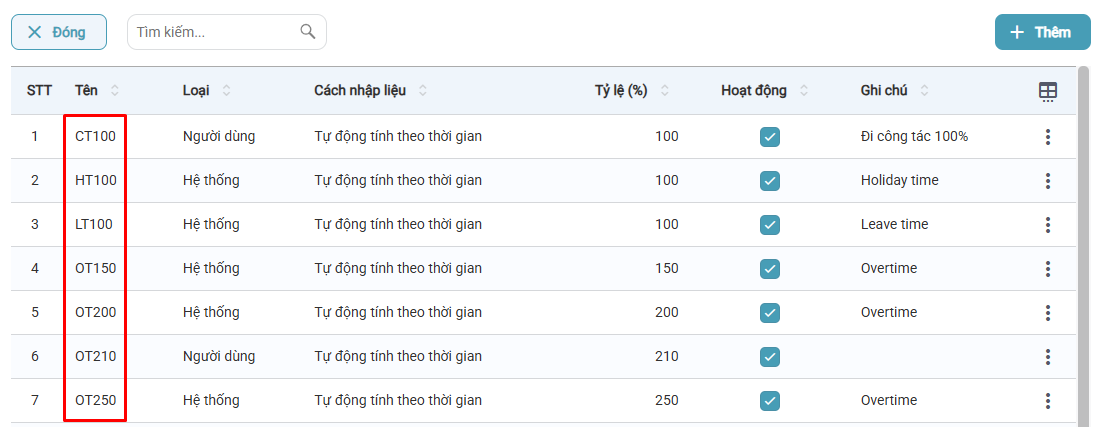The width and height of the screenshot is (1100, 427).
Task: Sort by Loại column arrows
Action: [x=226, y=91]
